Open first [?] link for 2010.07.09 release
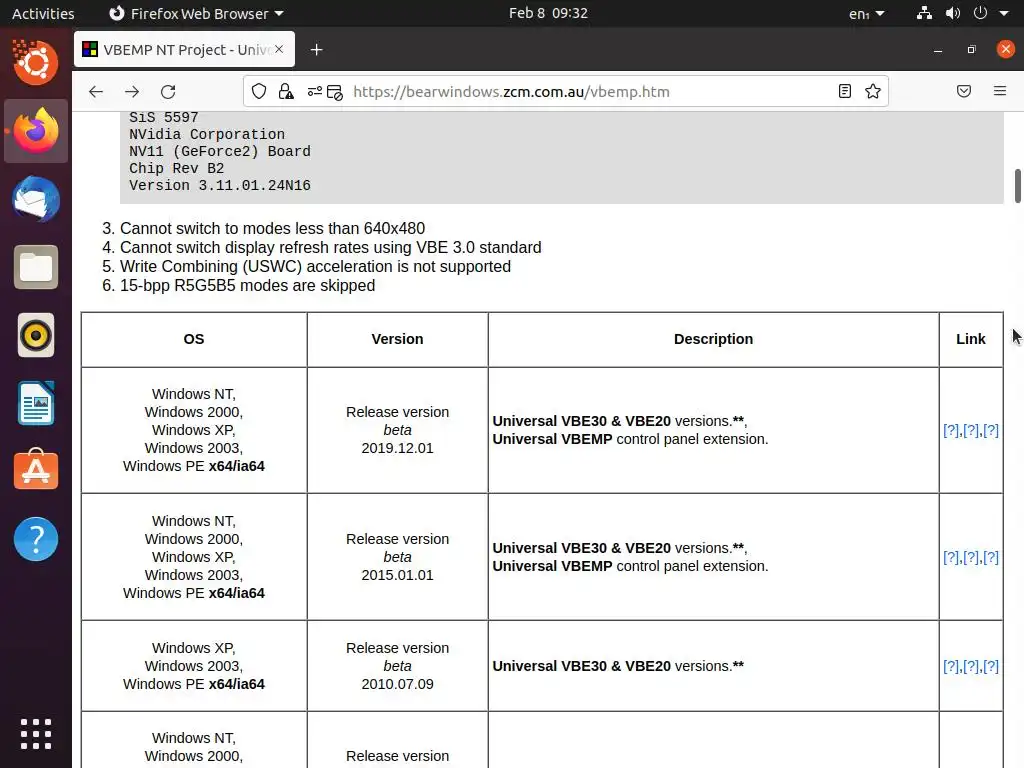Image resolution: width=1024 pixels, height=768 pixels. (x=951, y=666)
